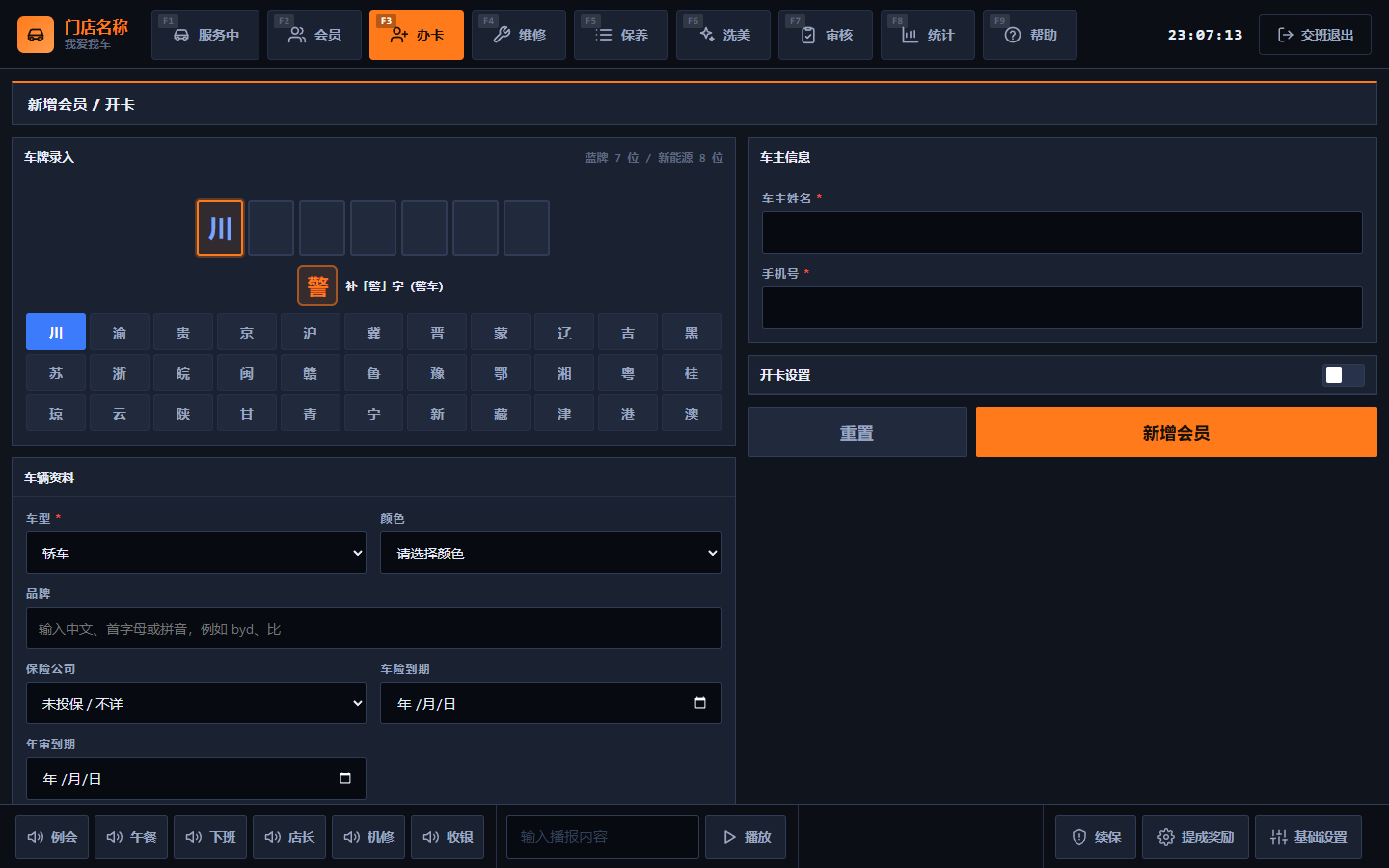Click the 重置 button
The width and height of the screenshot is (1389, 868).
[857, 432]
